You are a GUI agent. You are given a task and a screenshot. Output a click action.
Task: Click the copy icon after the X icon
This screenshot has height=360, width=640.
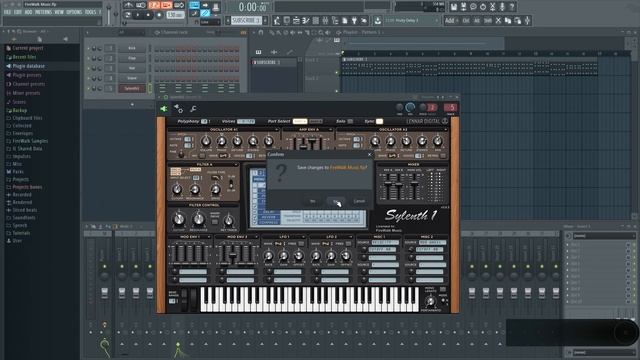tap(508, 20)
